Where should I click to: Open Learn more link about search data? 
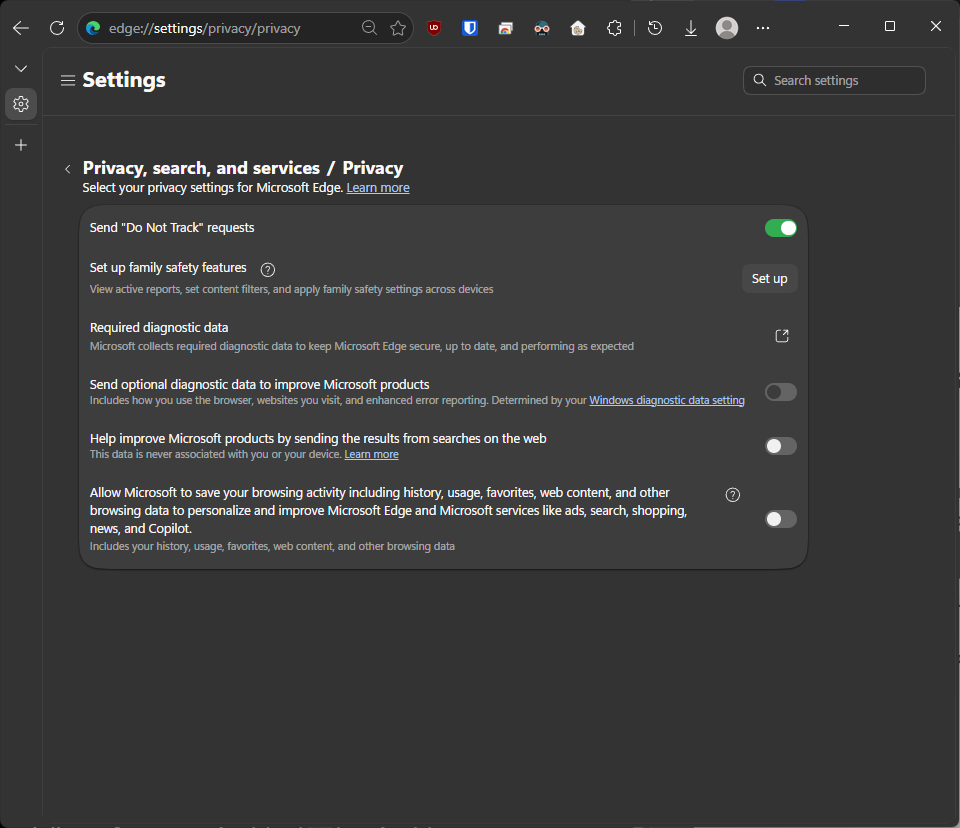pyautogui.click(x=371, y=454)
